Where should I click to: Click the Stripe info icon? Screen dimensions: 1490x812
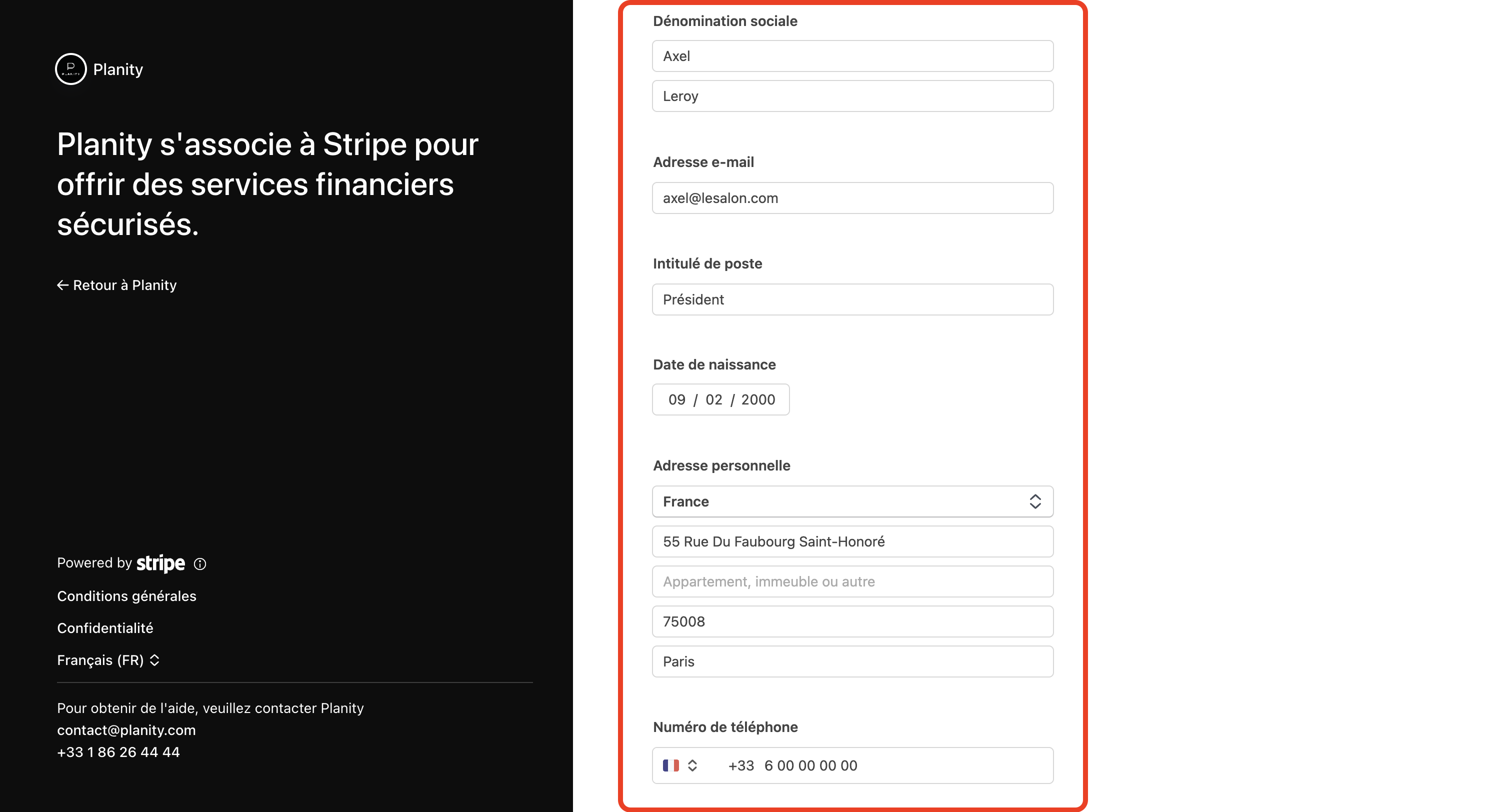[199, 564]
